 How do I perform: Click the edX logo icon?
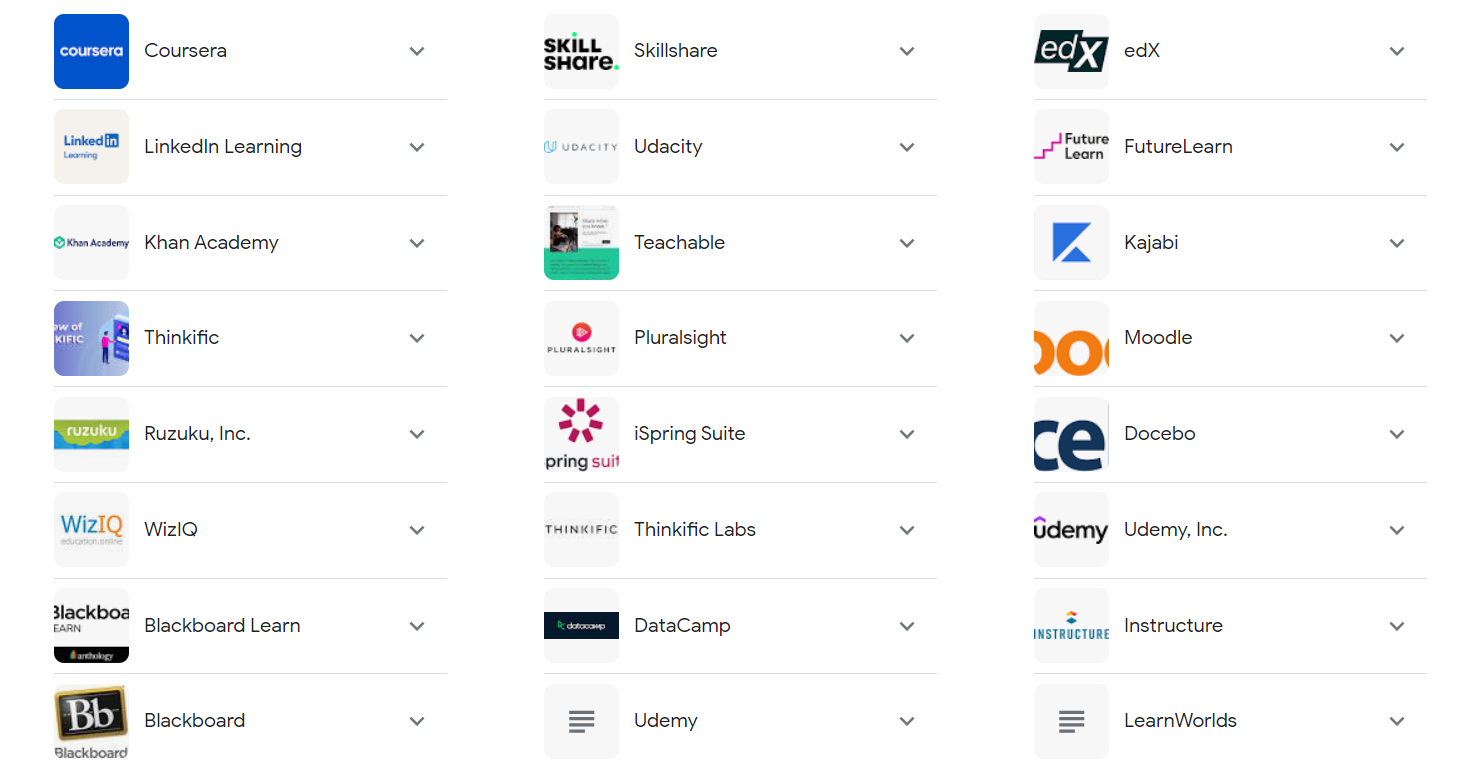pos(1071,51)
